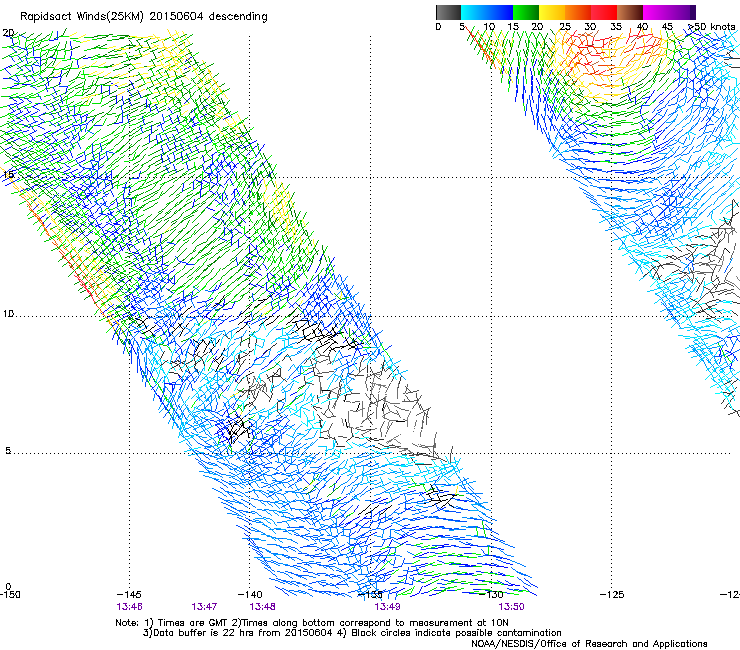Click the red 30-35 knots color swatch
740x650 pixels.
(x=604, y=12)
